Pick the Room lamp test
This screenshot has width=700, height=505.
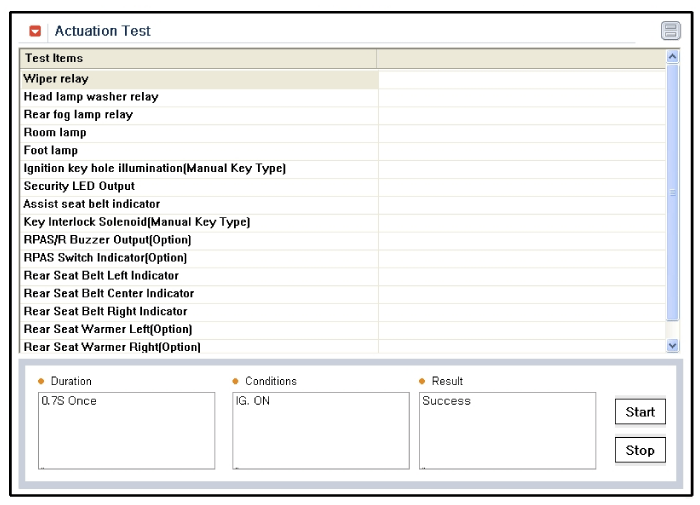click(55, 133)
